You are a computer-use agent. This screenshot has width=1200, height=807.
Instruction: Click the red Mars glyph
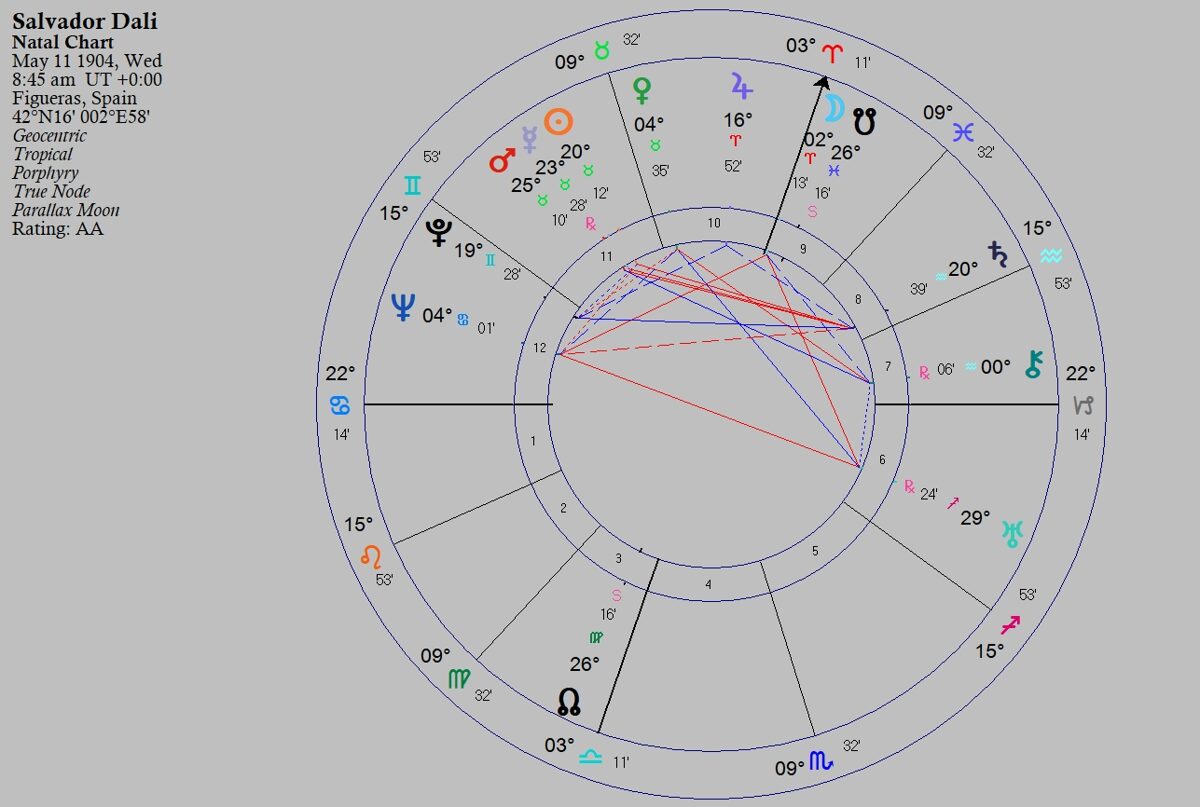point(501,161)
